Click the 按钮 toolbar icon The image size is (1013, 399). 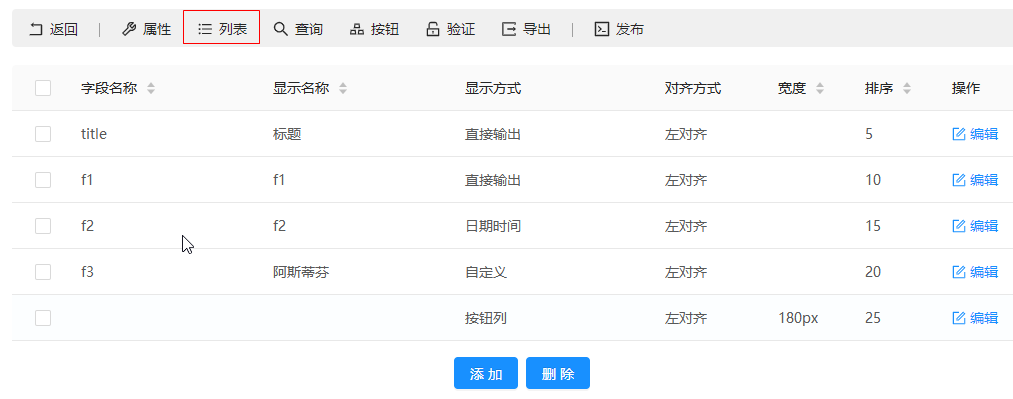click(x=357, y=29)
